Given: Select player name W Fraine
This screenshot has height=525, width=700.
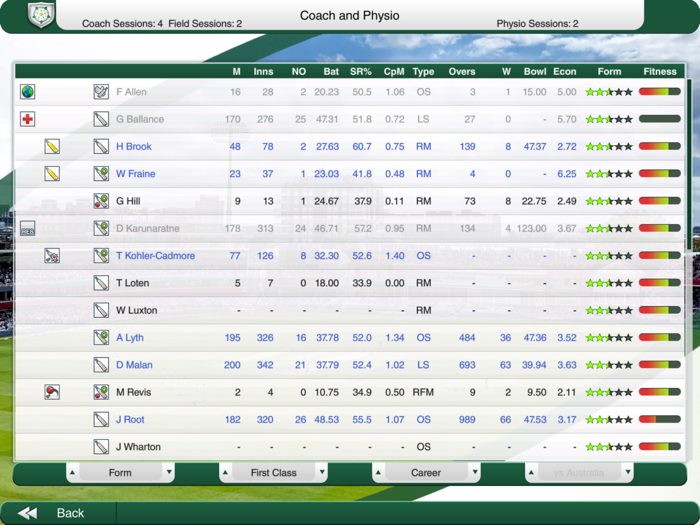Looking at the screenshot, I should point(136,174).
